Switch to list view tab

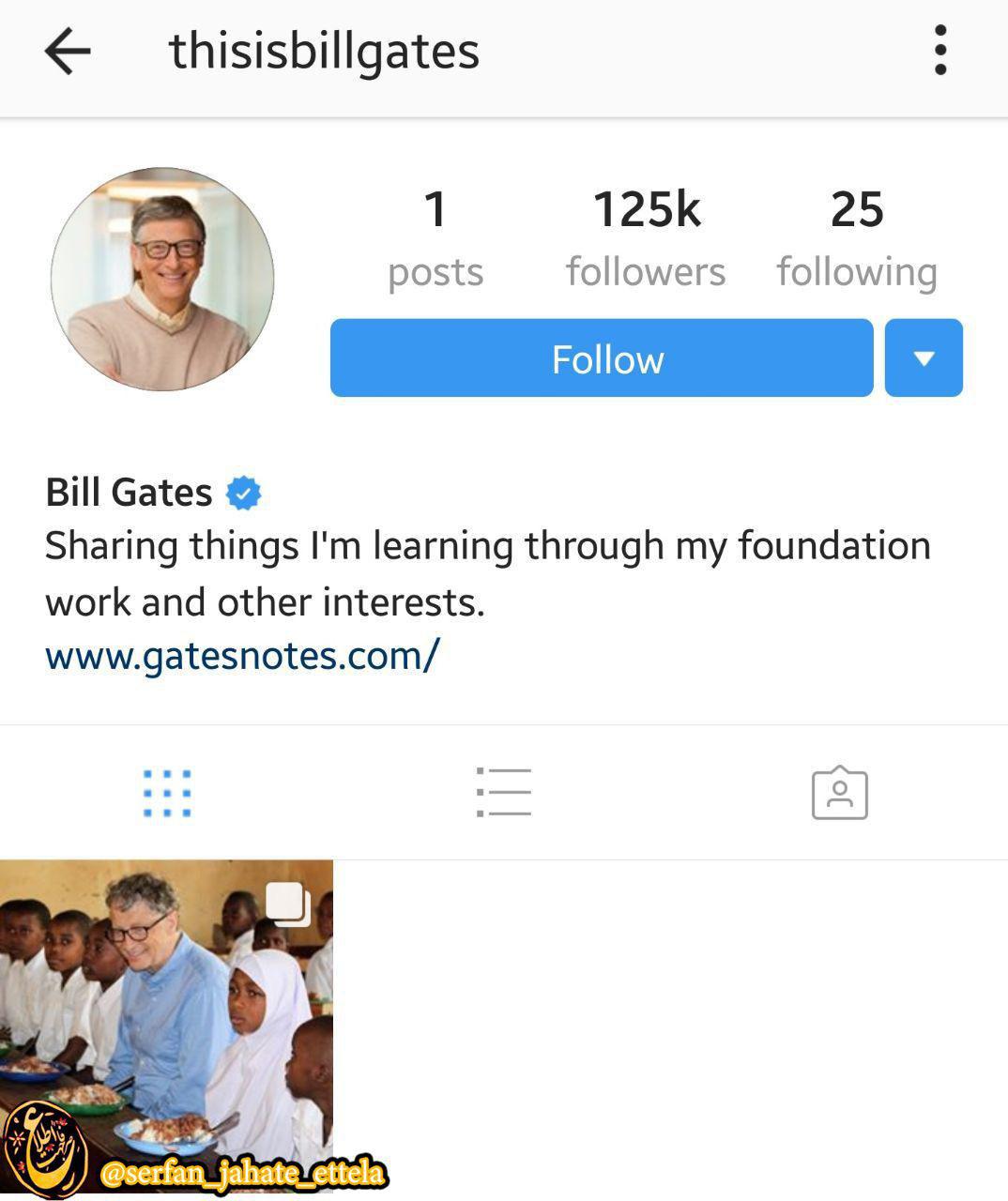[x=504, y=792]
